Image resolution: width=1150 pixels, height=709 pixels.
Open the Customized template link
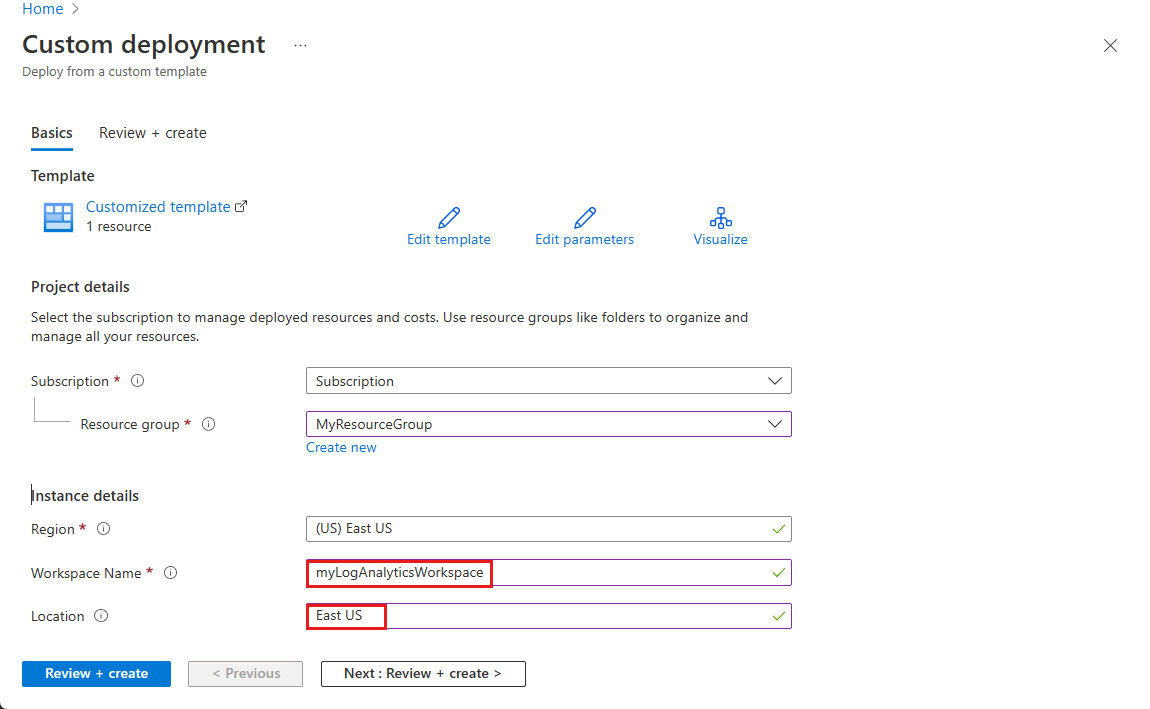pyautogui.click(x=158, y=207)
